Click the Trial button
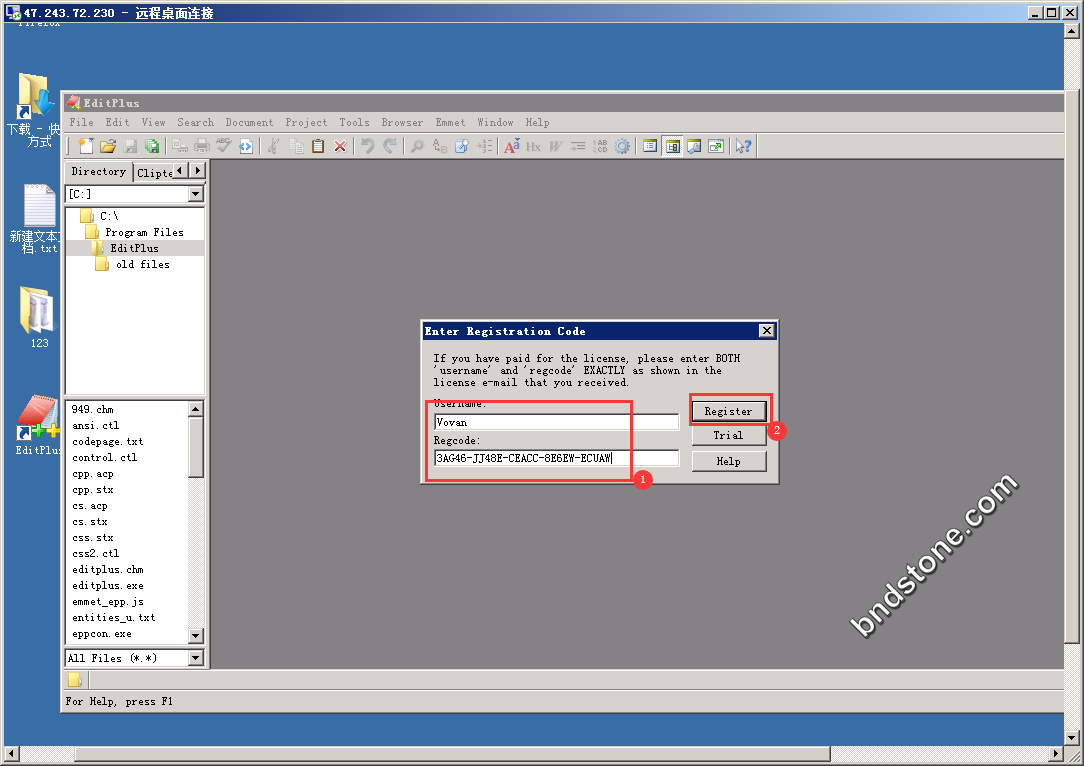 728,435
